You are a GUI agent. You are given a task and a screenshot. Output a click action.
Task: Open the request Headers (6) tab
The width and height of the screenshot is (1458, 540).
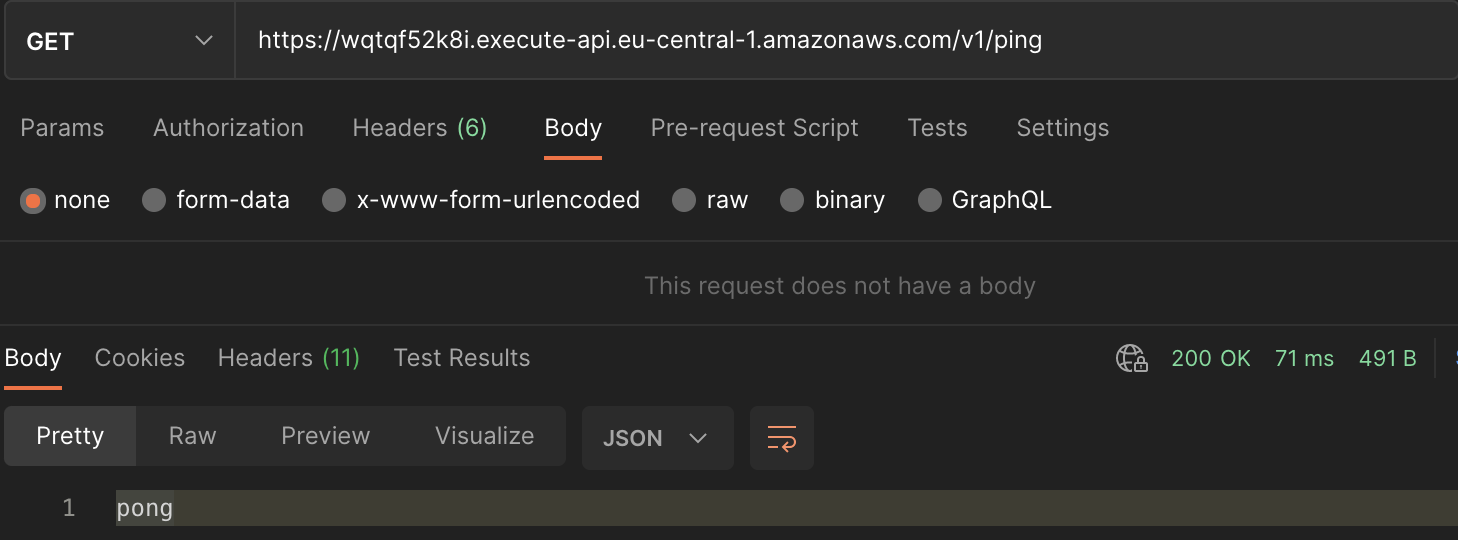click(x=420, y=128)
